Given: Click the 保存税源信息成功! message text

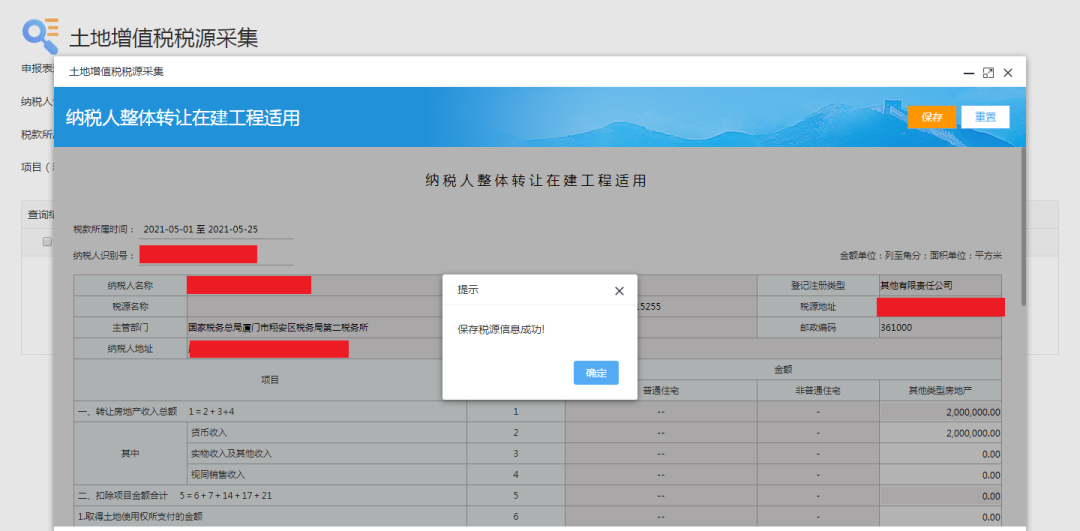Looking at the screenshot, I should (x=501, y=329).
